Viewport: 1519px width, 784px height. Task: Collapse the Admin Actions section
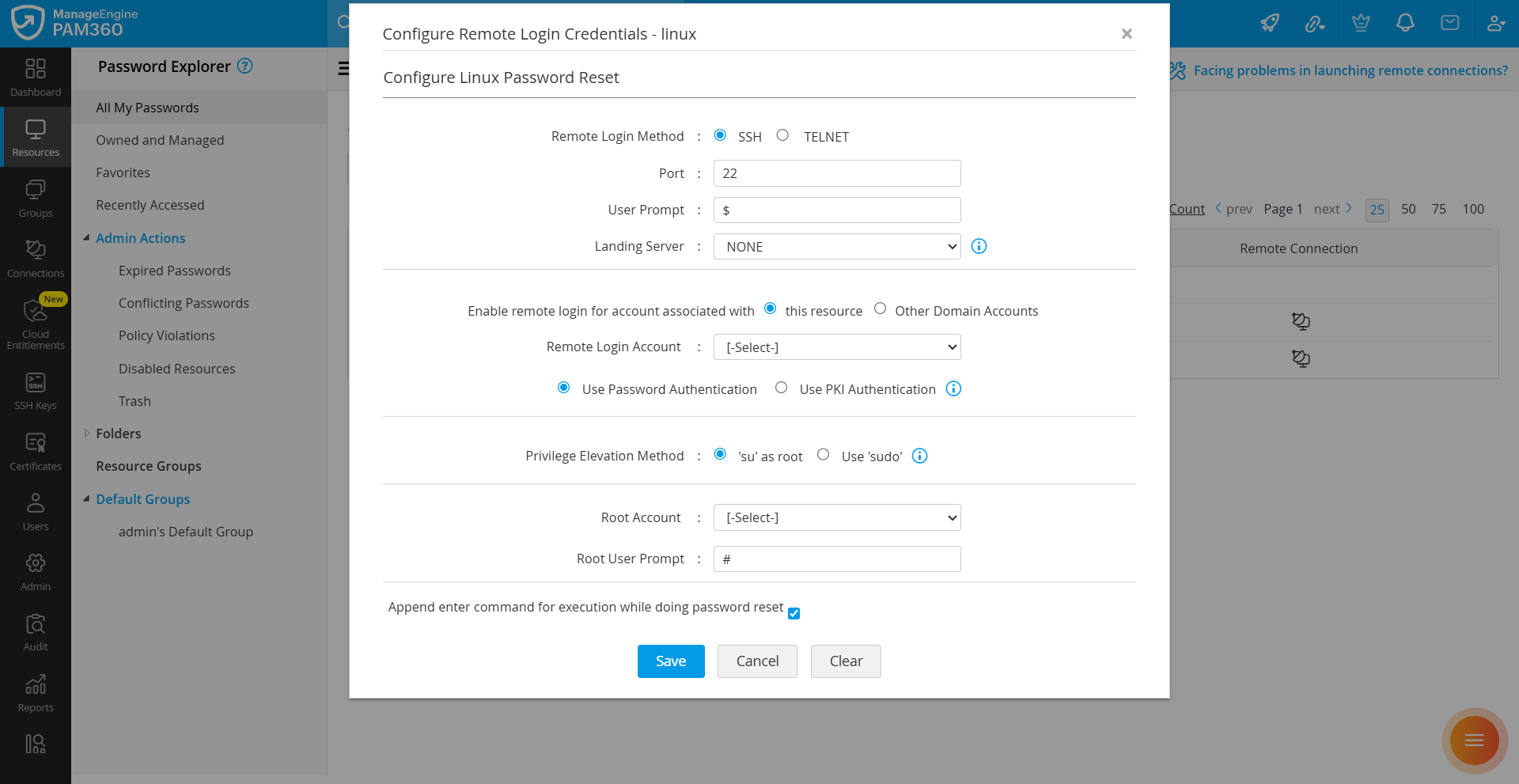[87, 237]
